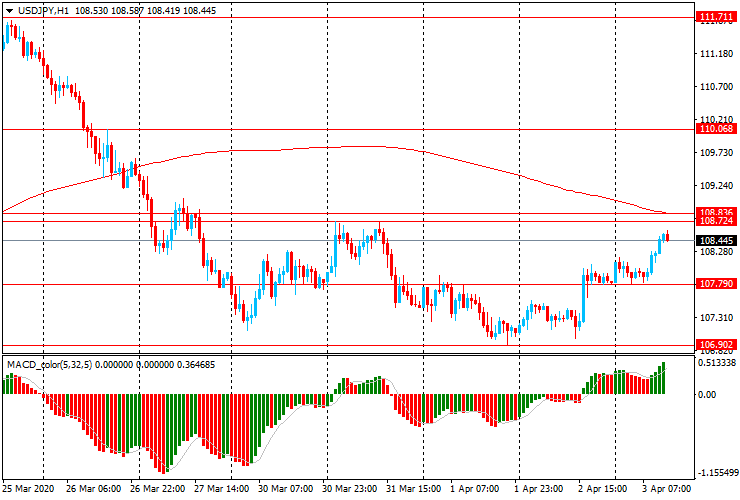Screen dimensions: 740x500
Task: Click the 109.240 price scale value
Action: click(x=716, y=186)
